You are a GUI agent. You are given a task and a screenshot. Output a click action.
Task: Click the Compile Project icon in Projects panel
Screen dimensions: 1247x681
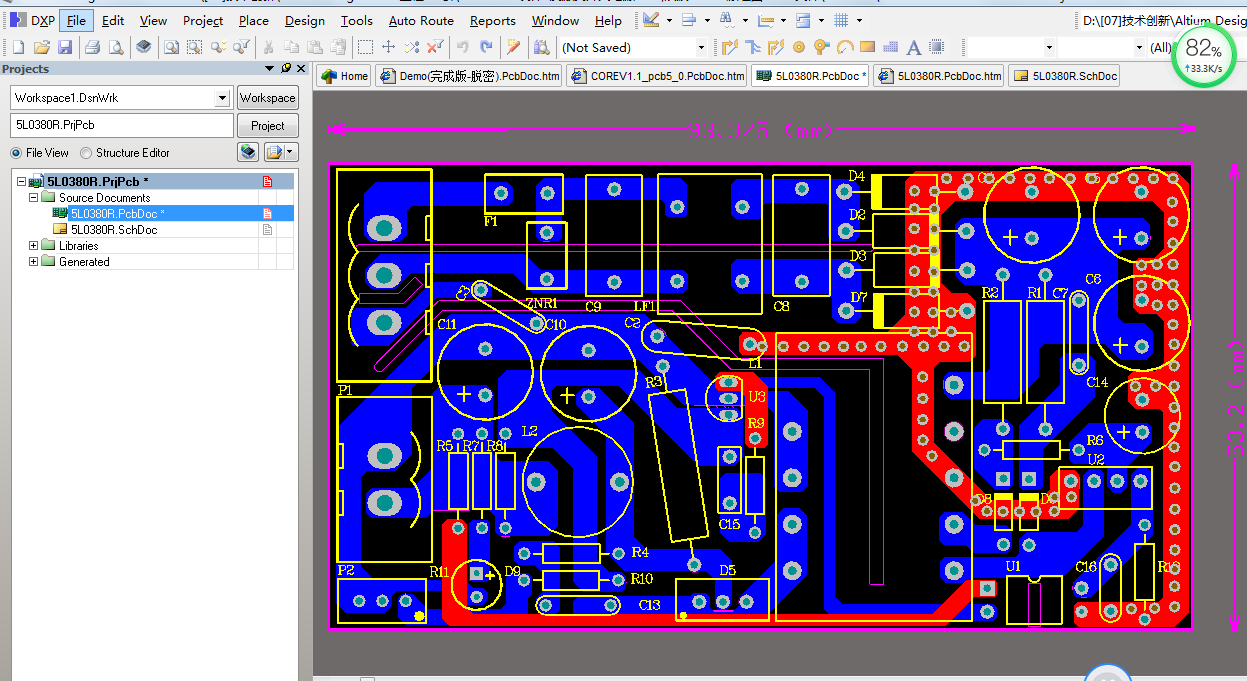tap(248, 152)
